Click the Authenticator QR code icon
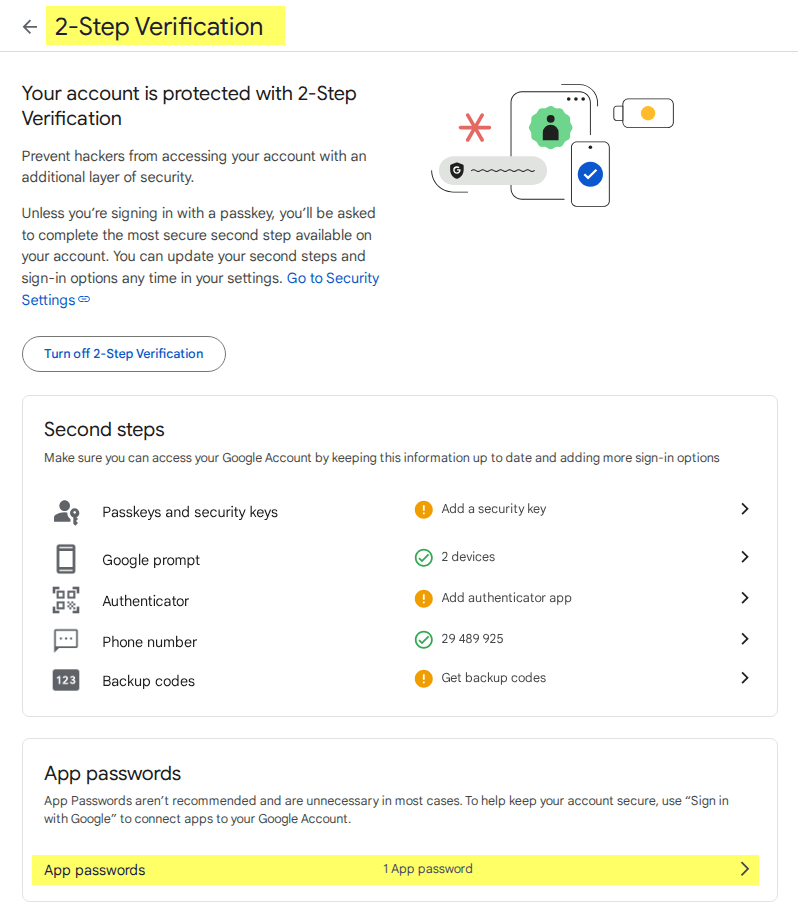Viewport: 798px width, 908px height. coord(66,600)
